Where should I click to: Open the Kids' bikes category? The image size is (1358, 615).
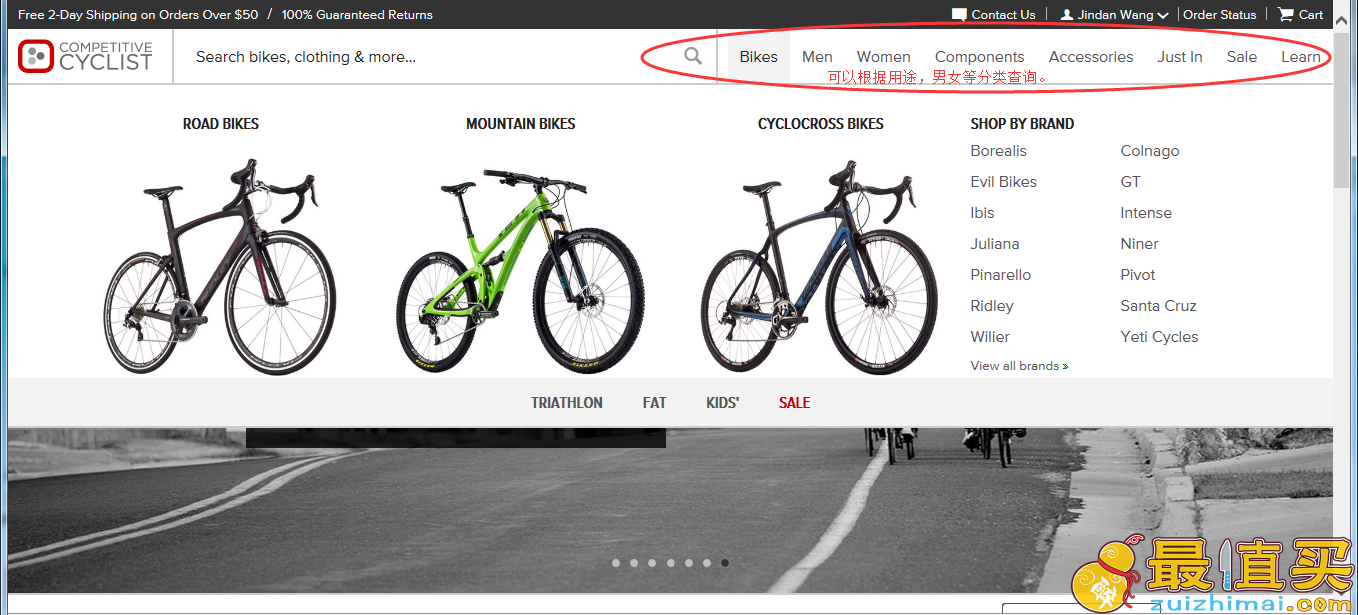click(722, 403)
